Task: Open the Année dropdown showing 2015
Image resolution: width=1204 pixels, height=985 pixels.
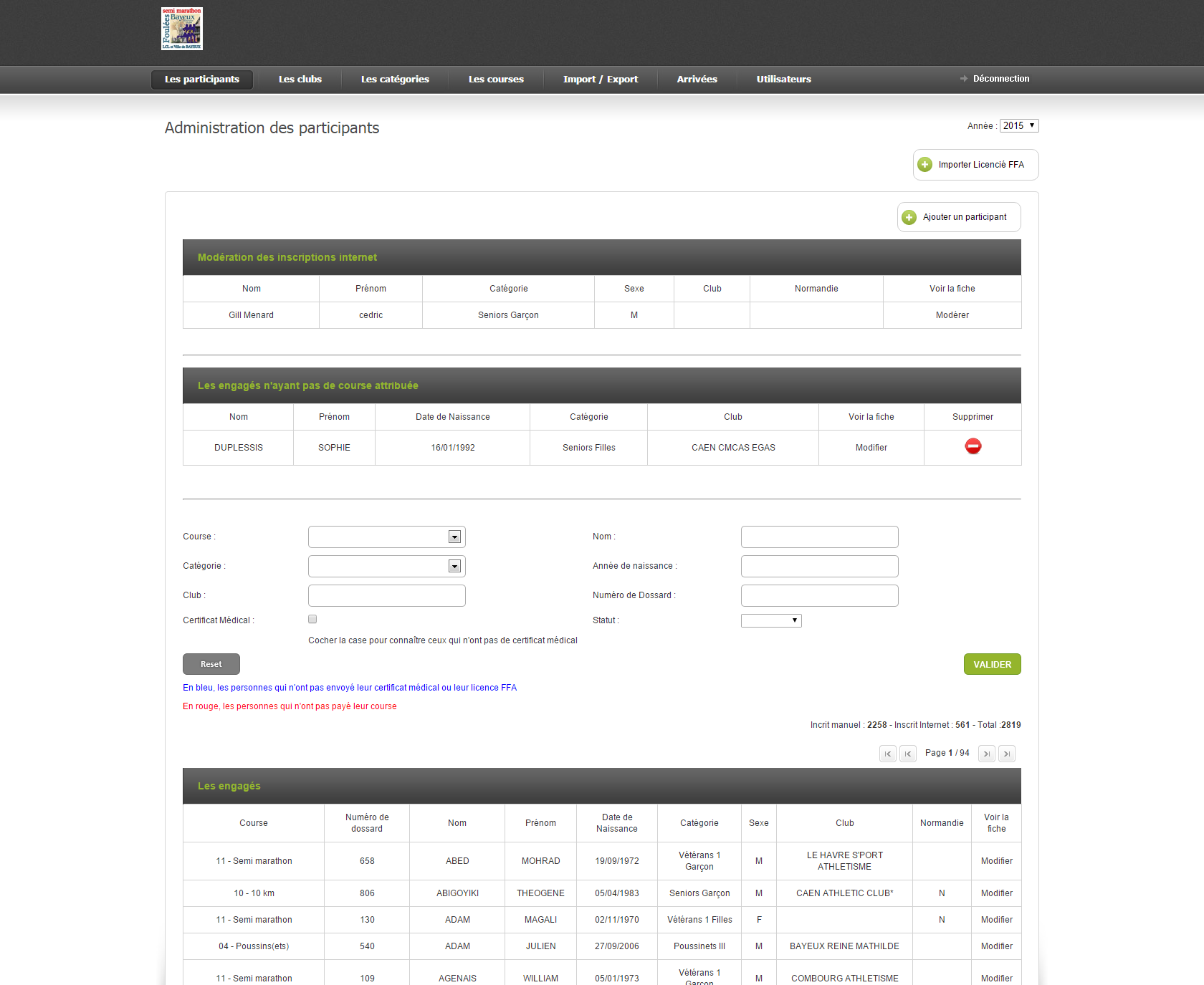Action: [1019, 125]
